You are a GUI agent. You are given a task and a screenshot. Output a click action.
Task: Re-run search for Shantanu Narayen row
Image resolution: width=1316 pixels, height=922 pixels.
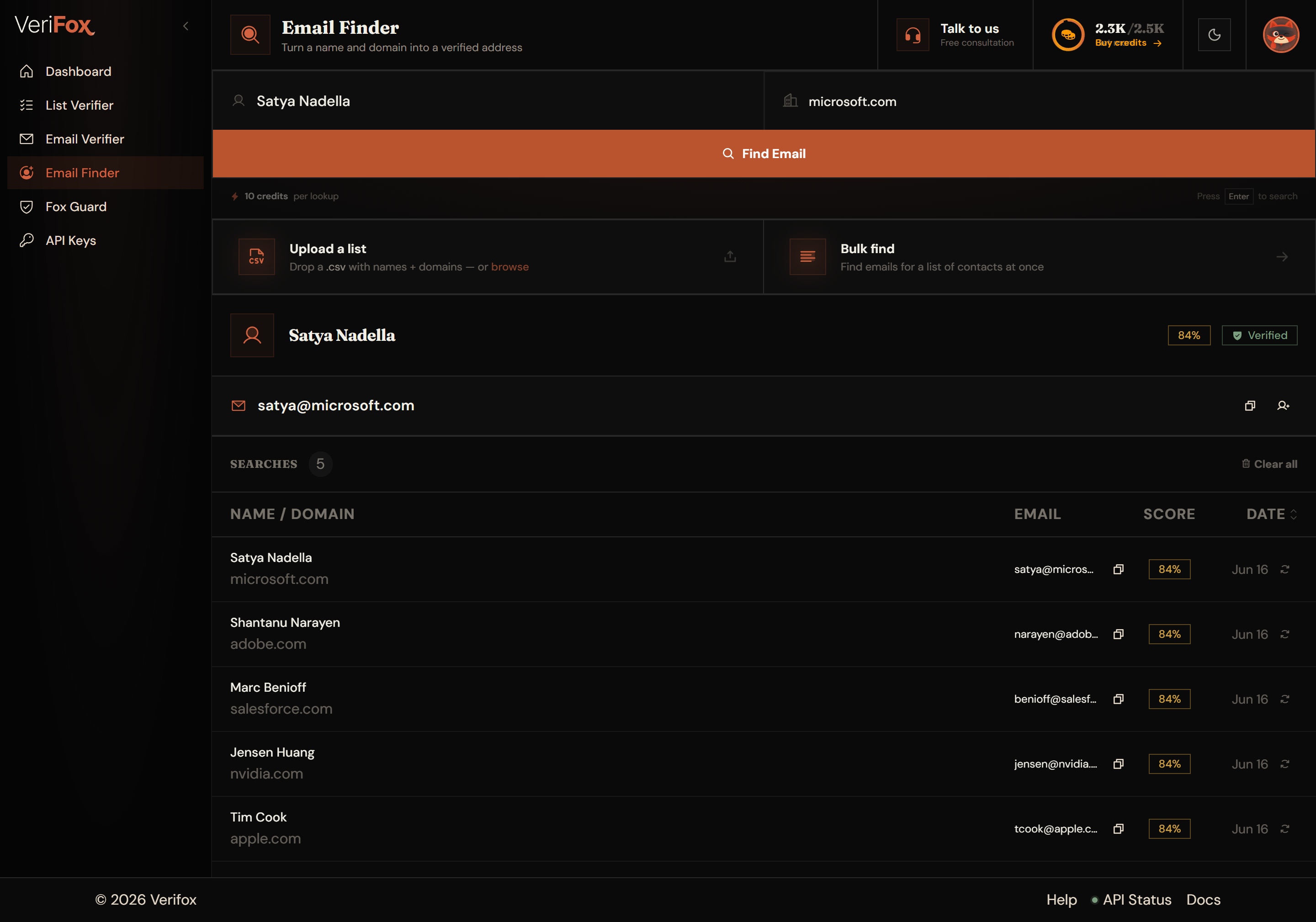pyautogui.click(x=1285, y=634)
